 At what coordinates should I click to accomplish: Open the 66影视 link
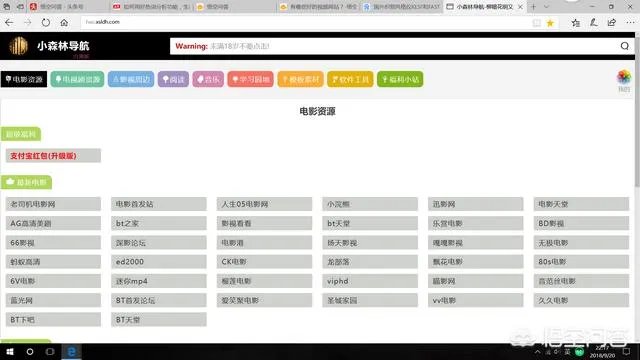53,242
